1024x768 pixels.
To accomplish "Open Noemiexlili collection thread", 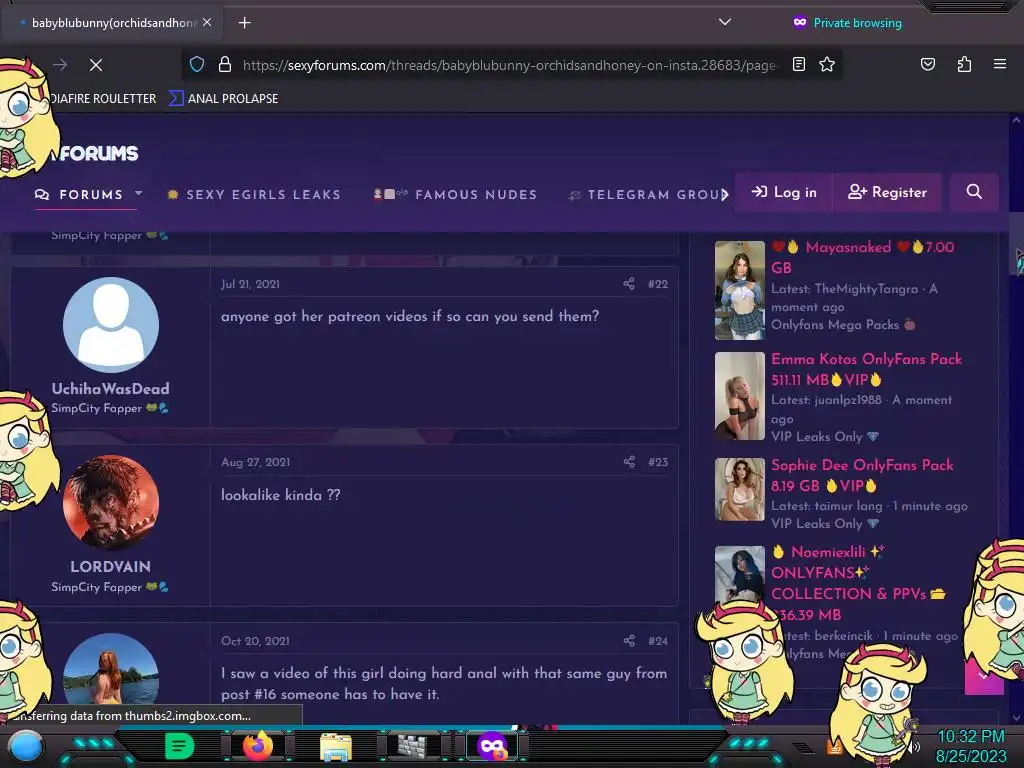I will [859, 583].
